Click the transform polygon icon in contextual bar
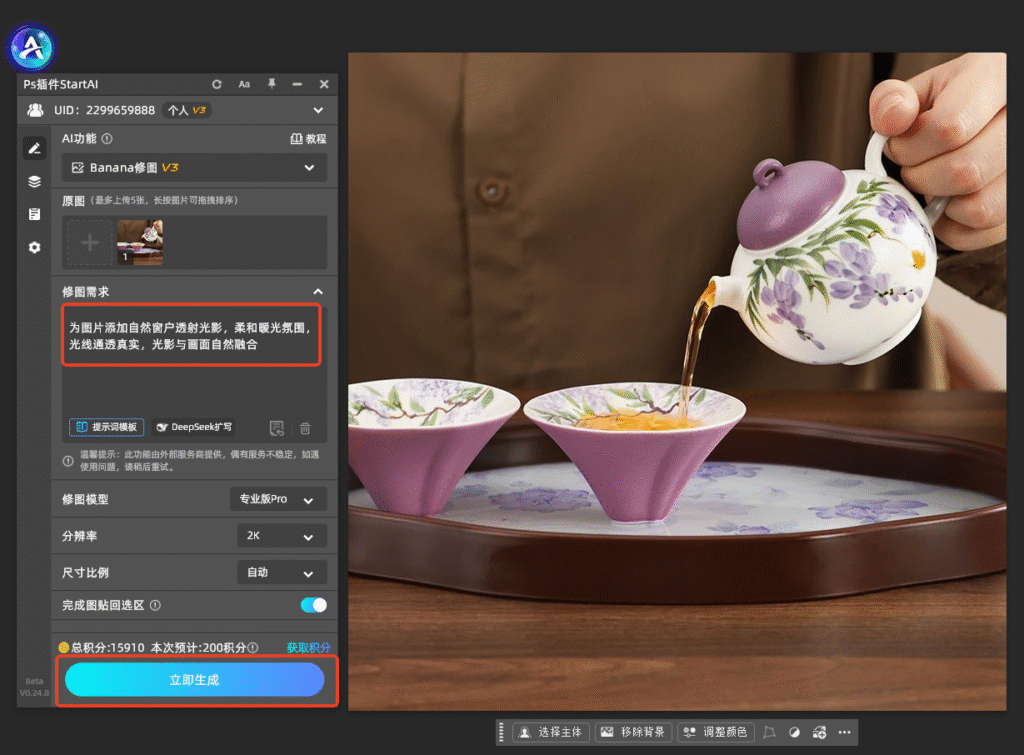This screenshot has height=755, width=1024. [769, 732]
